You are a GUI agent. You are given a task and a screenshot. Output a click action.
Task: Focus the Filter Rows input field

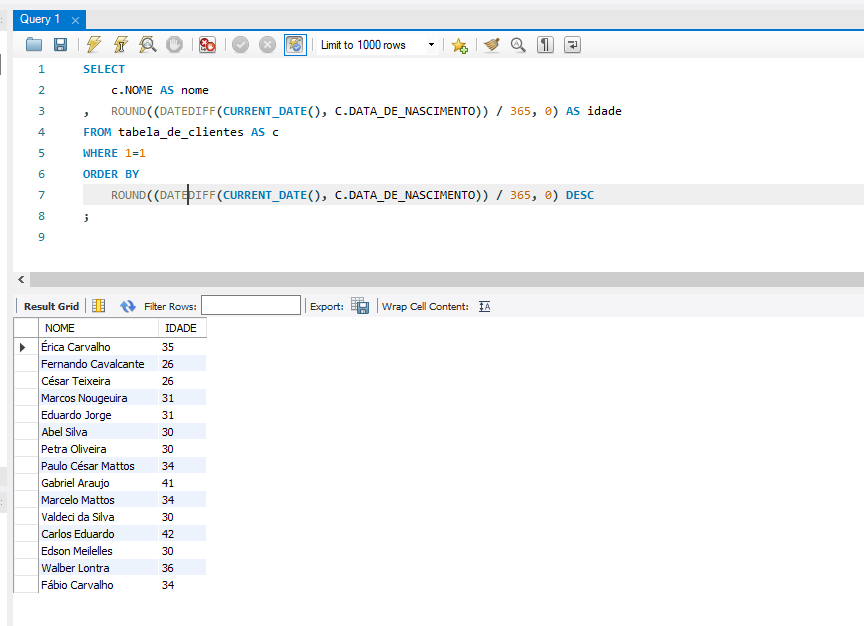250,306
